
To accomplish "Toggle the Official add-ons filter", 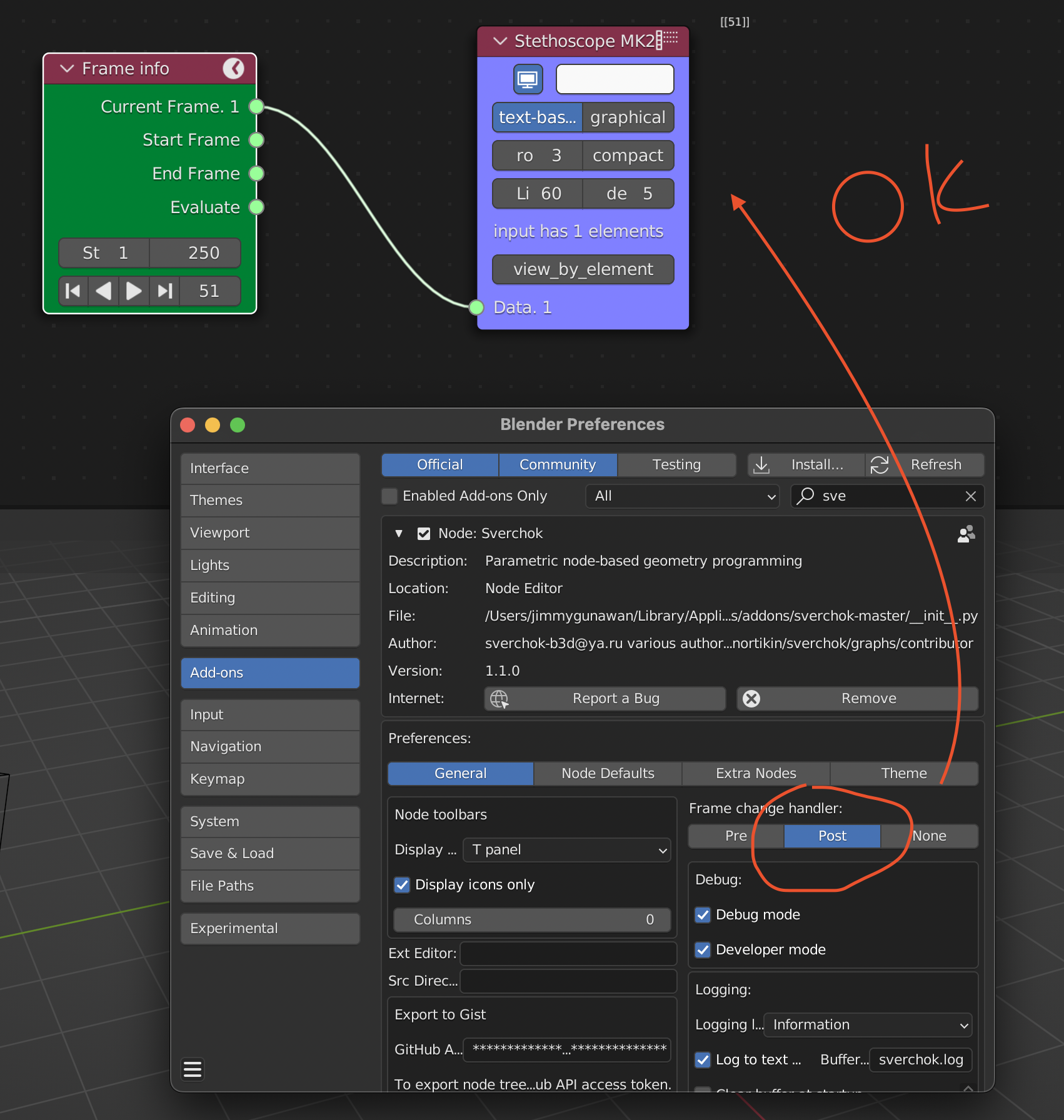I will (x=440, y=465).
